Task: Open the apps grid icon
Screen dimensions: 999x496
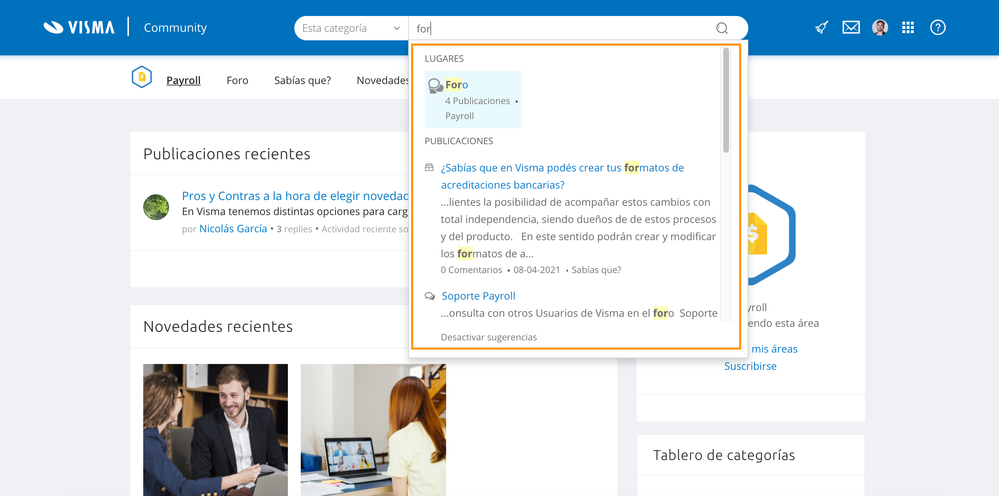Action: pos(908,27)
